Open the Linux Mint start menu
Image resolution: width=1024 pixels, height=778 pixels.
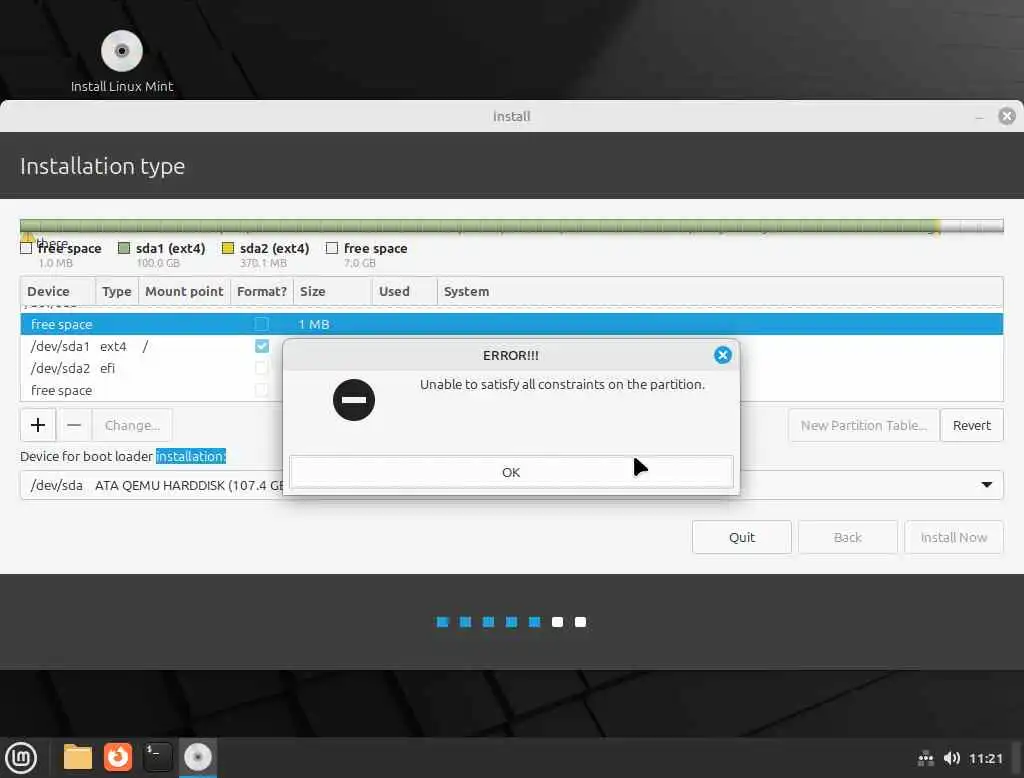(21, 757)
